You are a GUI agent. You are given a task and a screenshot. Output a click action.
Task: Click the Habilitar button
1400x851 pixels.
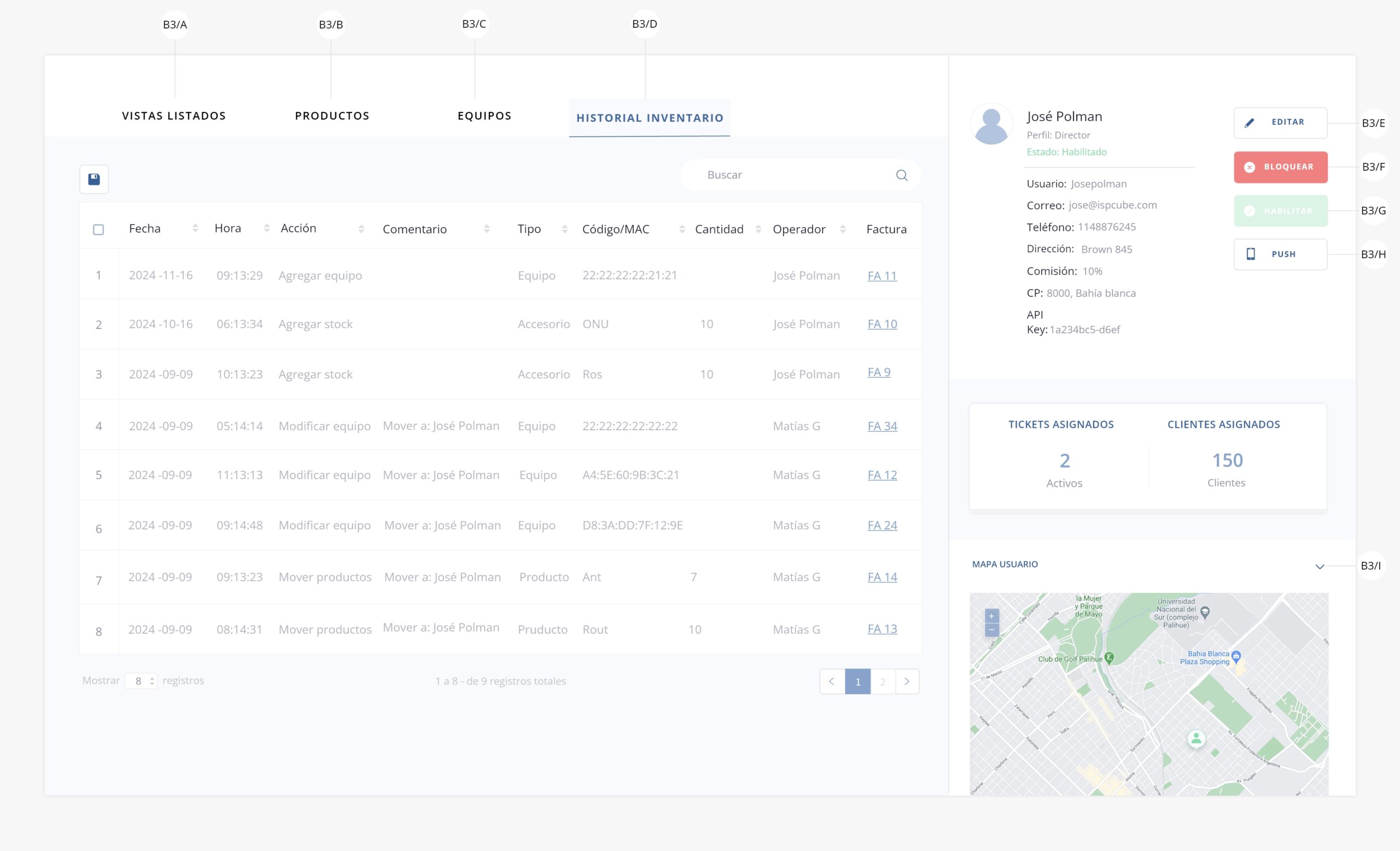pos(1280,211)
